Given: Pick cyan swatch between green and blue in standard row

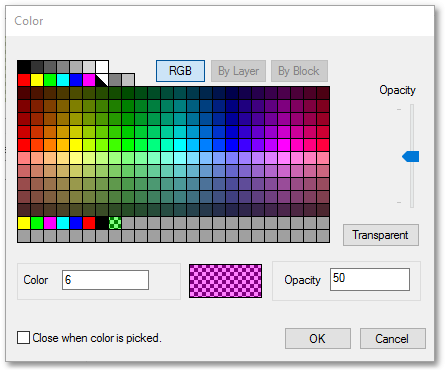Looking at the screenshot, I should point(63,80).
